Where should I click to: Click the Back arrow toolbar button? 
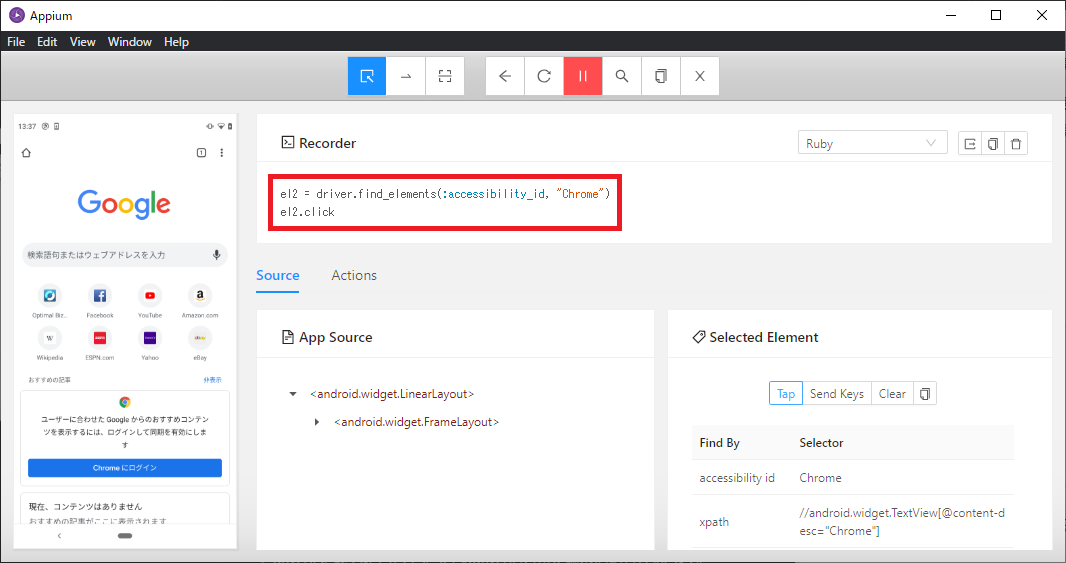(x=505, y=76)
